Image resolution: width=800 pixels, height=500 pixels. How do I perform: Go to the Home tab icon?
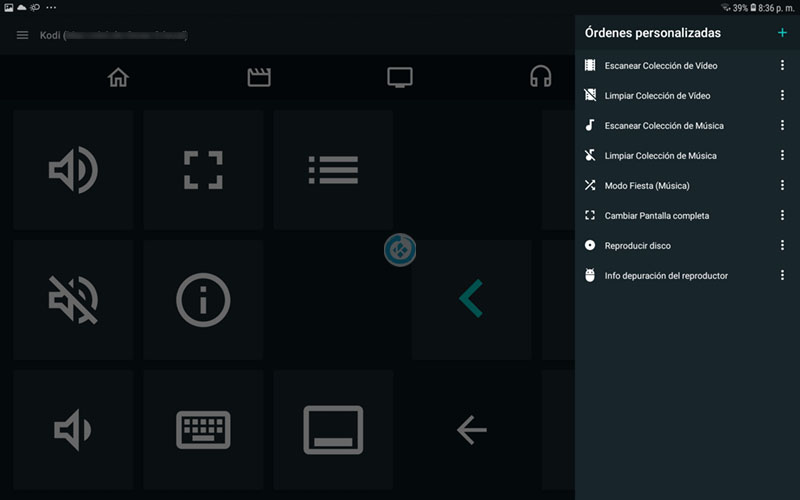(x=118, y=77)
